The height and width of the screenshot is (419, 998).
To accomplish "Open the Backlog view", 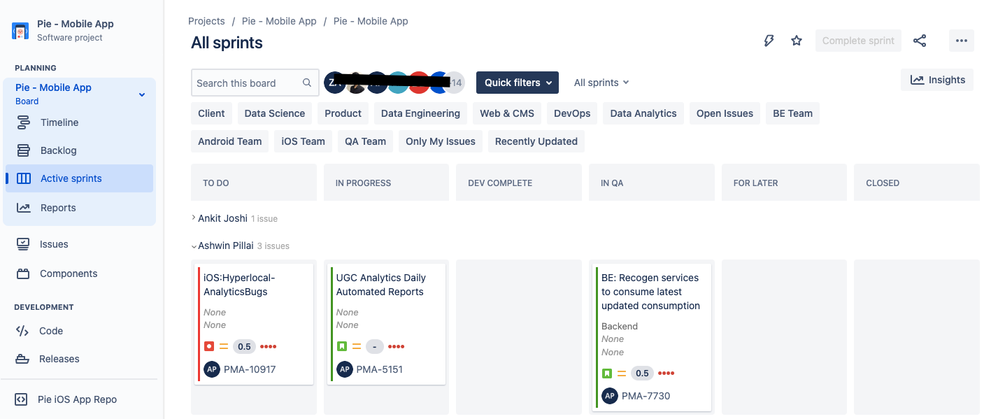I will [x=58, y=150].
